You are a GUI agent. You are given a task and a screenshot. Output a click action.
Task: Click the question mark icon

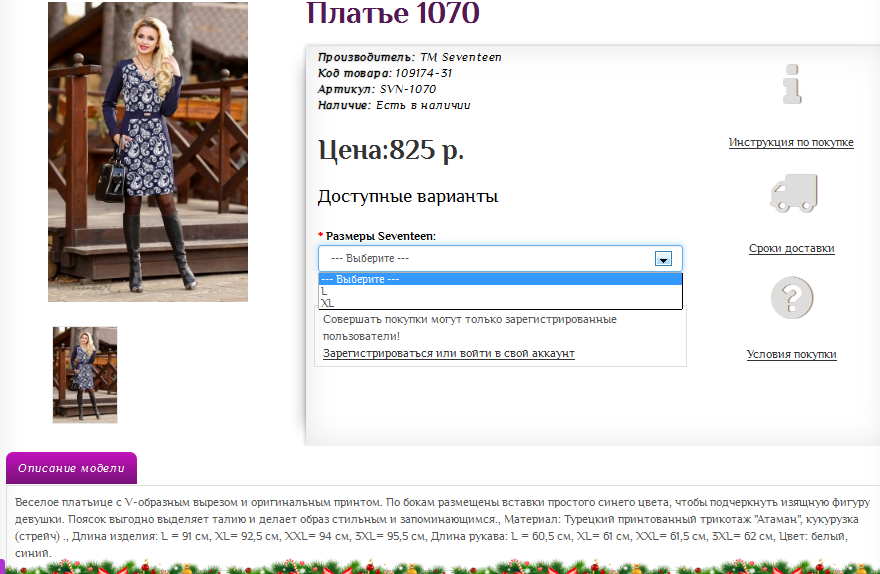[x=792, y=297]
